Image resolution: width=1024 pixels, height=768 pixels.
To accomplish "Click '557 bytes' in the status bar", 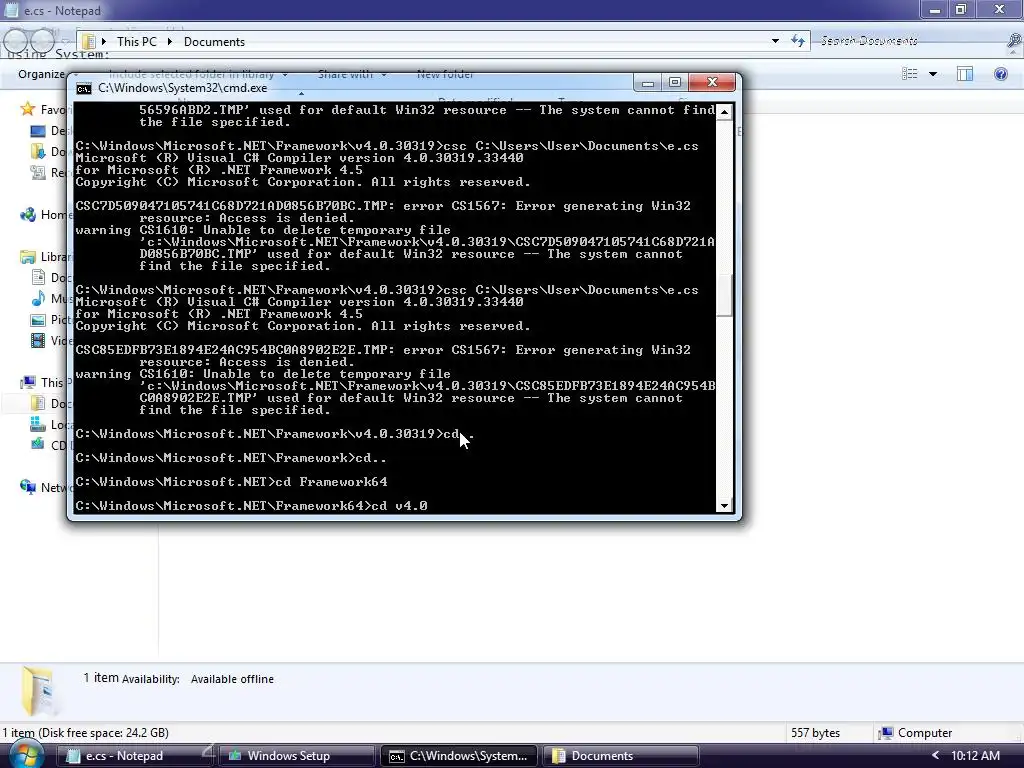I will 815,733.
